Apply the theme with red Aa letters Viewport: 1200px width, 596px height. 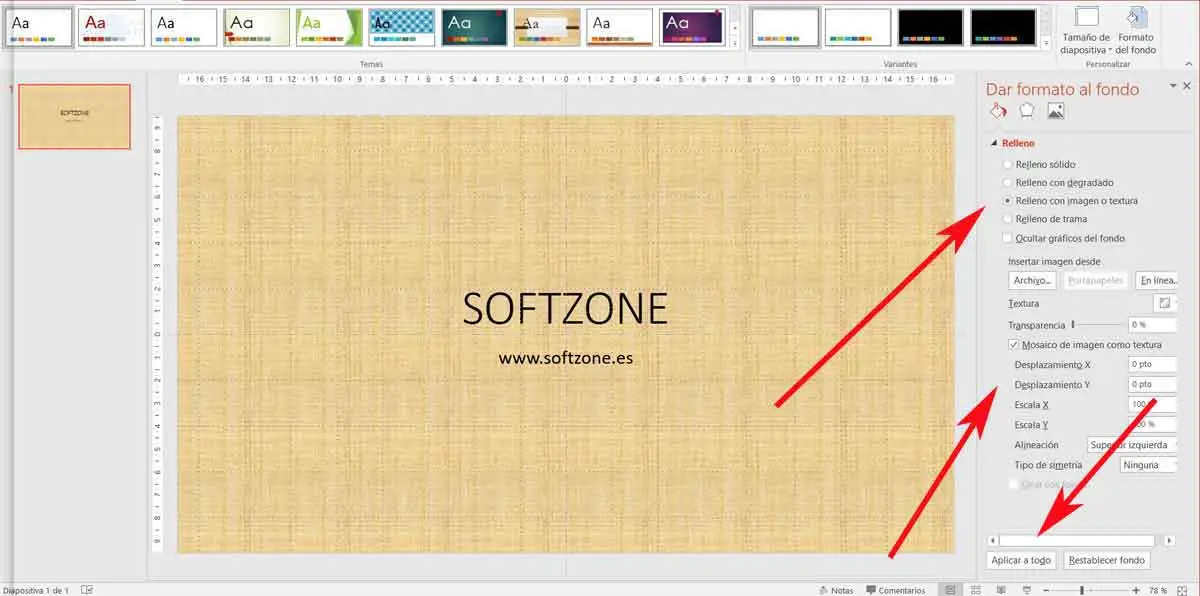click(111, 28)
